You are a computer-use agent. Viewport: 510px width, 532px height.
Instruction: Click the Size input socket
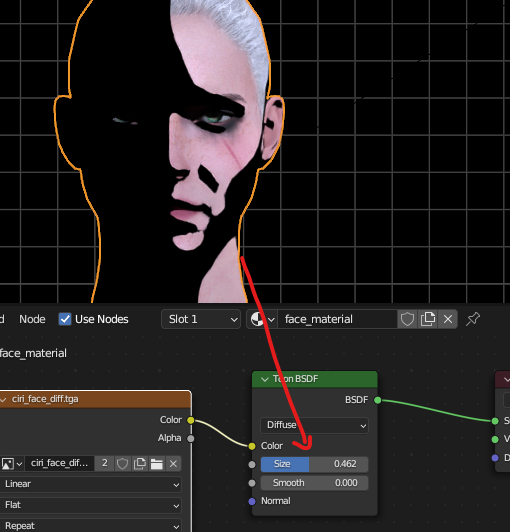coord(252,464)
